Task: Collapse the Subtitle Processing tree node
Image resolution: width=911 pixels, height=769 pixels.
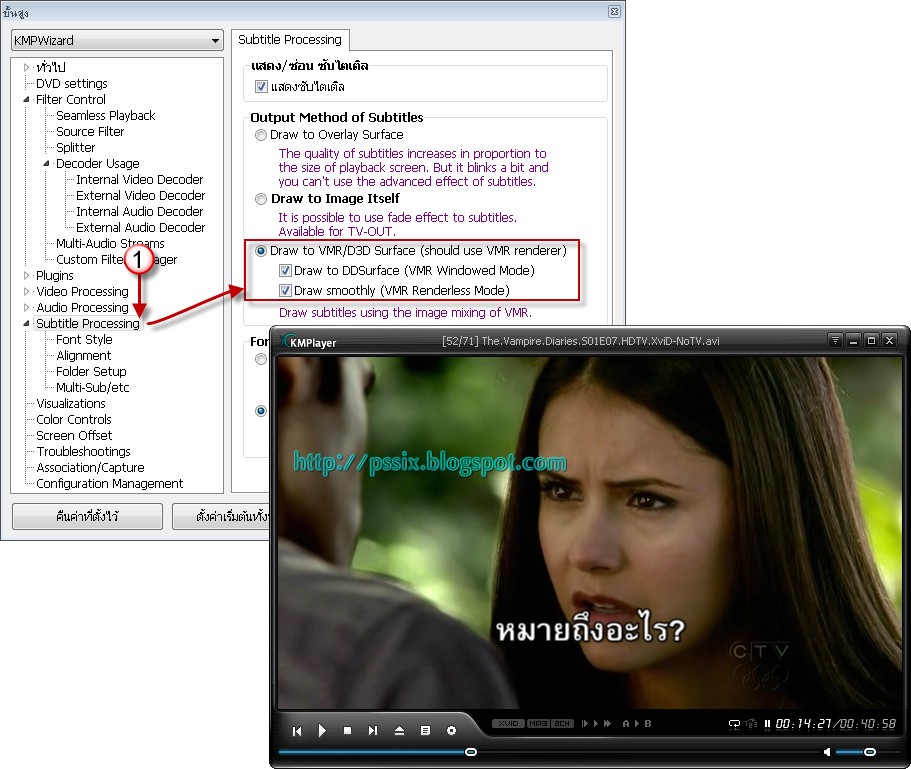Action: click(26, 323)
